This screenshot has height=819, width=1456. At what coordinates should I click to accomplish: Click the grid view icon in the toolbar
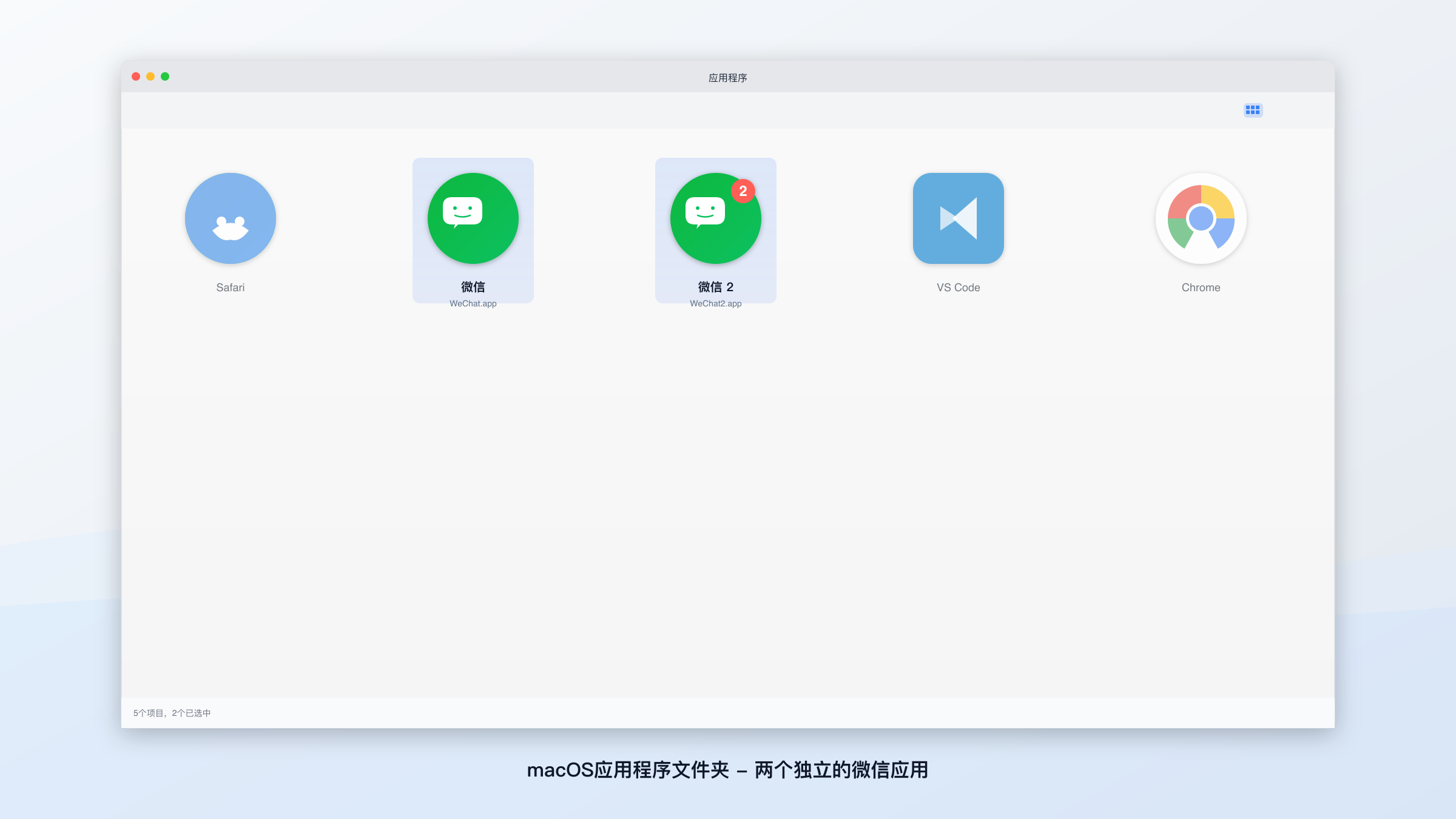tap(1253, 110)
